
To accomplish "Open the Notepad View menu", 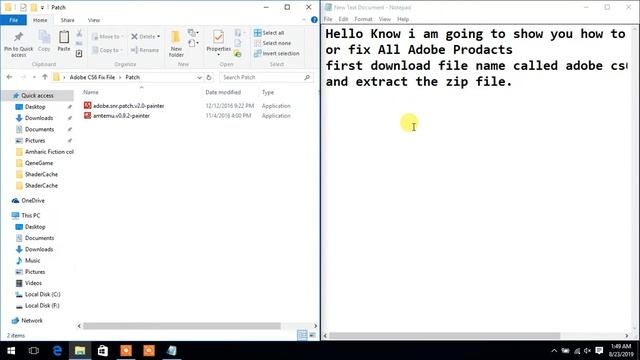I will [x=384, y=19].
